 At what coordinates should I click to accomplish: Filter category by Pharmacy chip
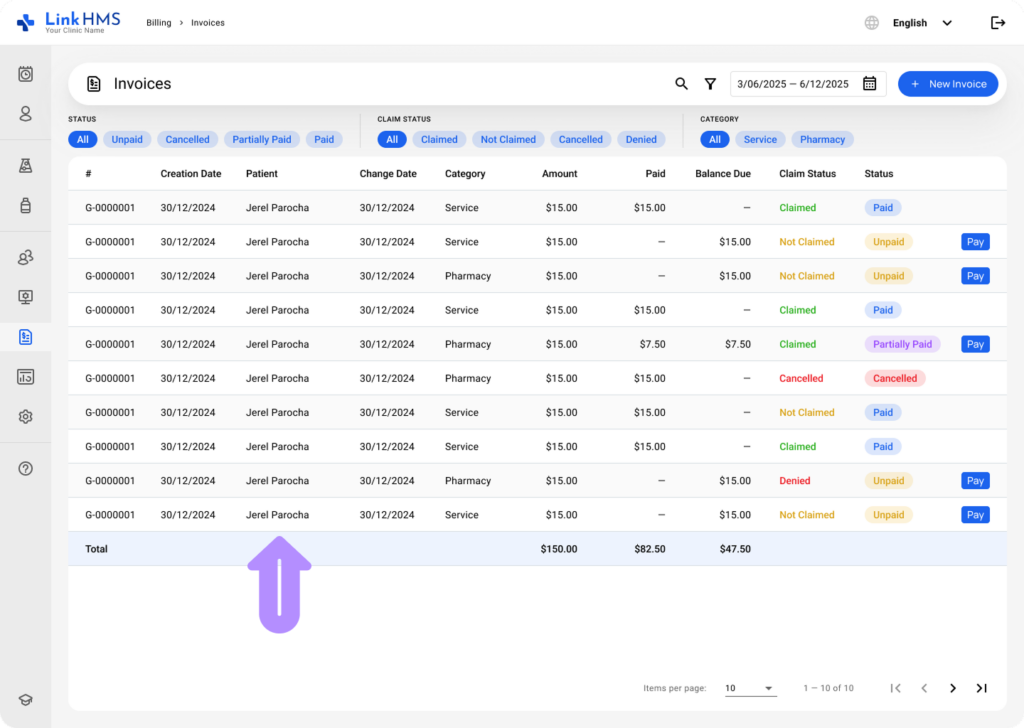[822, 139]
